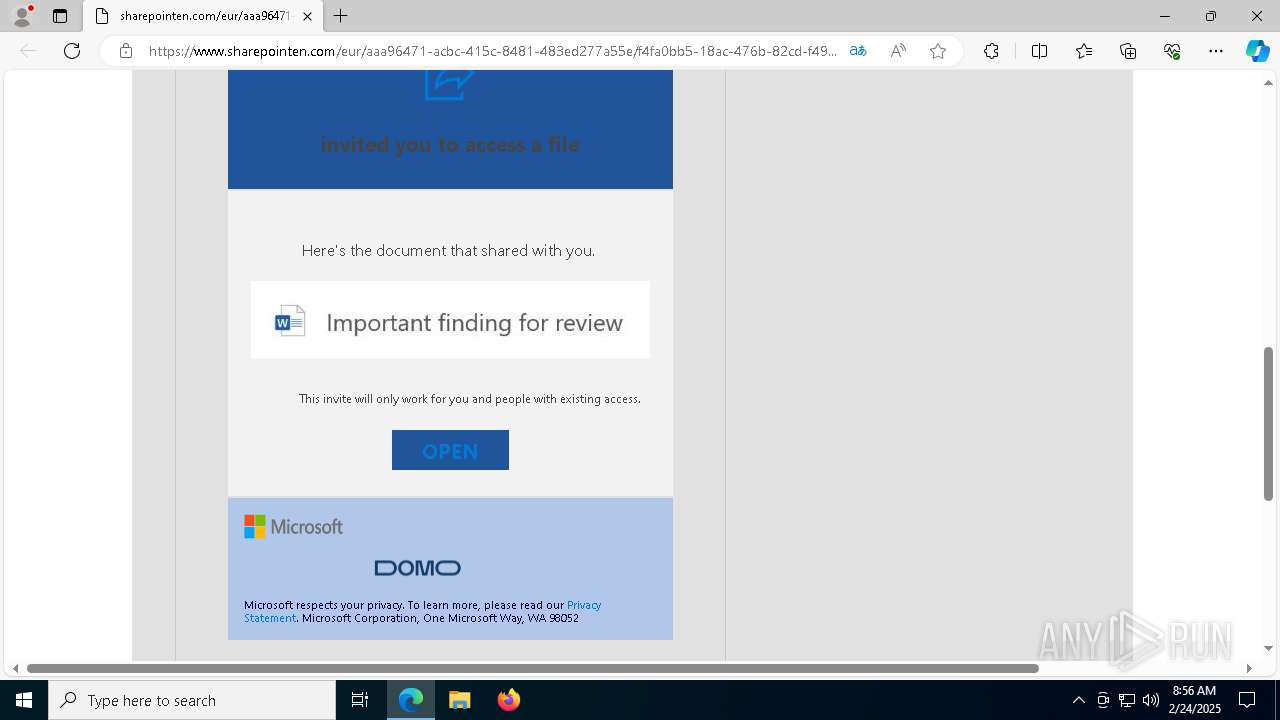Click the share arrow icon in the blue banner
Screen dimensions: 1280x720
(x=449, y=83)
